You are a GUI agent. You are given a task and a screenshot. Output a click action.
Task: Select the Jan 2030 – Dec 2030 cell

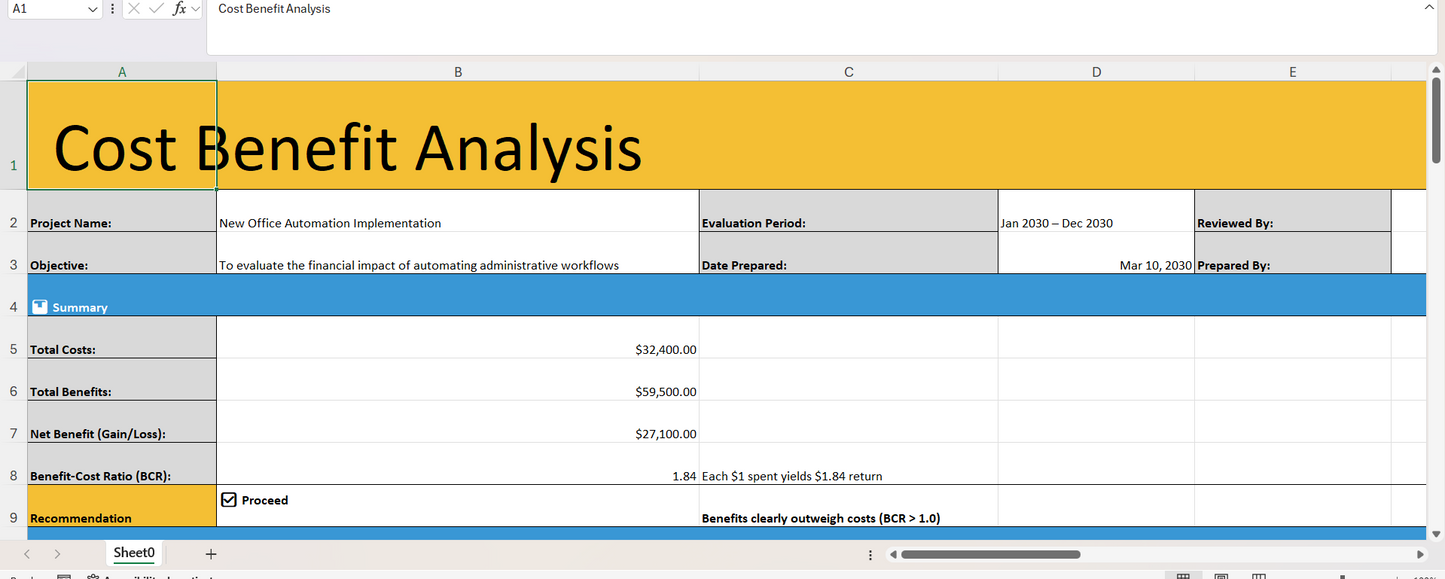click(1096, 211)
